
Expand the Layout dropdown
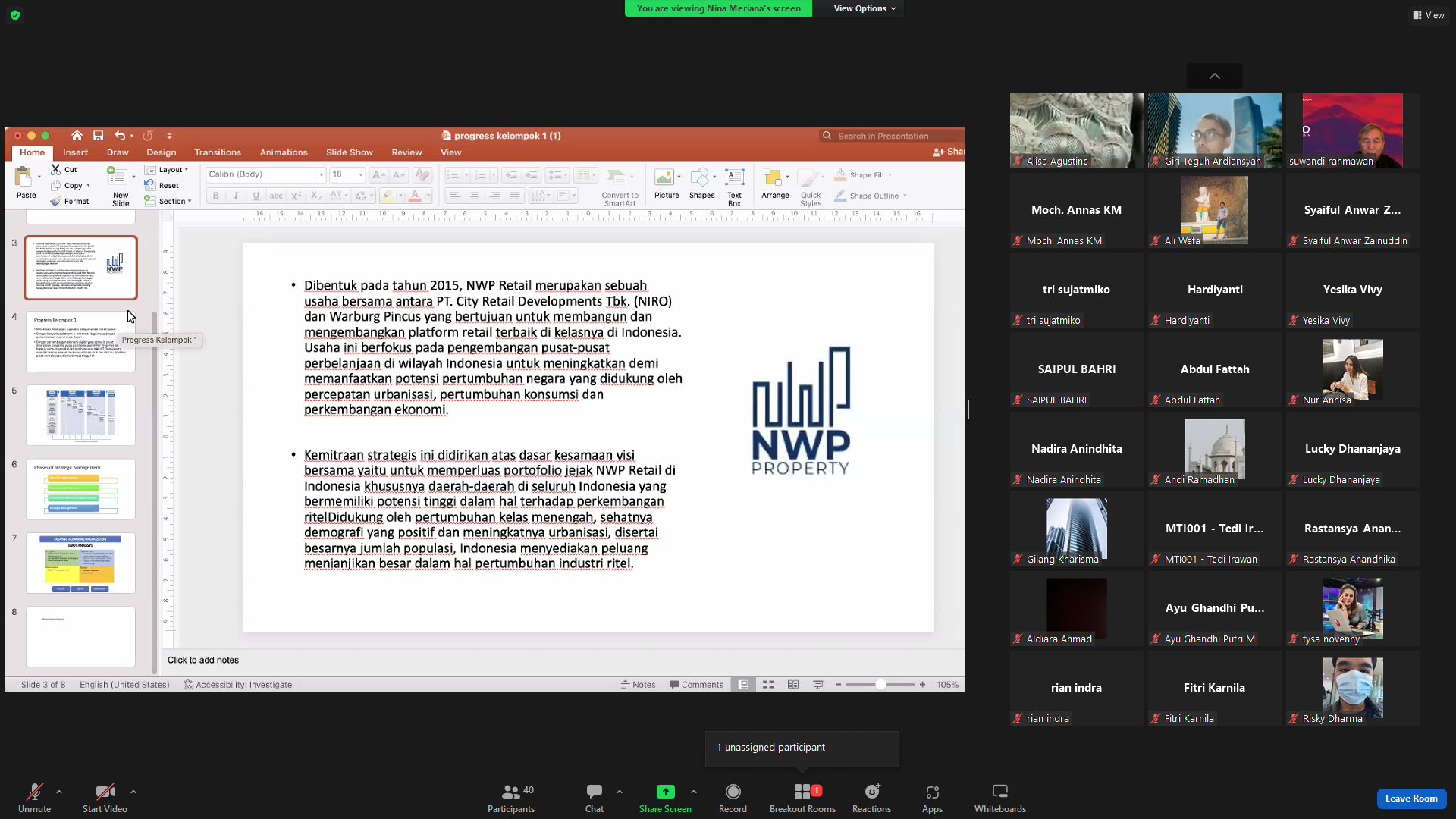(166, 170)
